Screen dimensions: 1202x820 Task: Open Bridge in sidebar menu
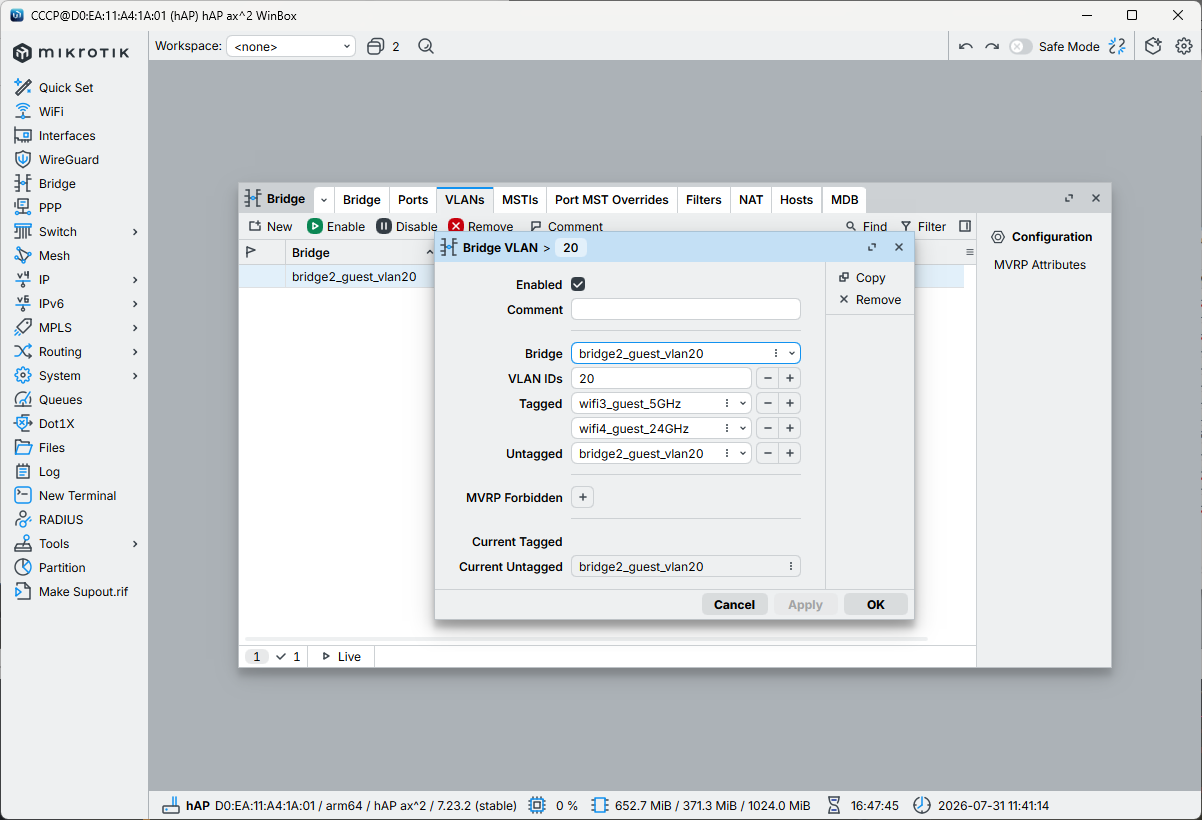56,184
